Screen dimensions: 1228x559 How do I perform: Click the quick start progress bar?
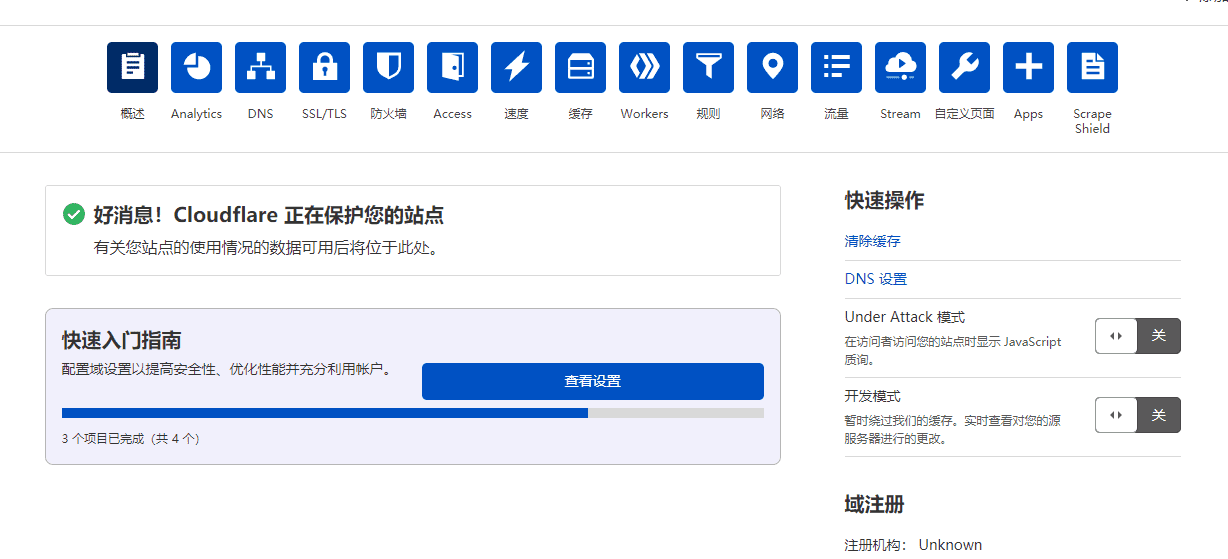point(412,412)
